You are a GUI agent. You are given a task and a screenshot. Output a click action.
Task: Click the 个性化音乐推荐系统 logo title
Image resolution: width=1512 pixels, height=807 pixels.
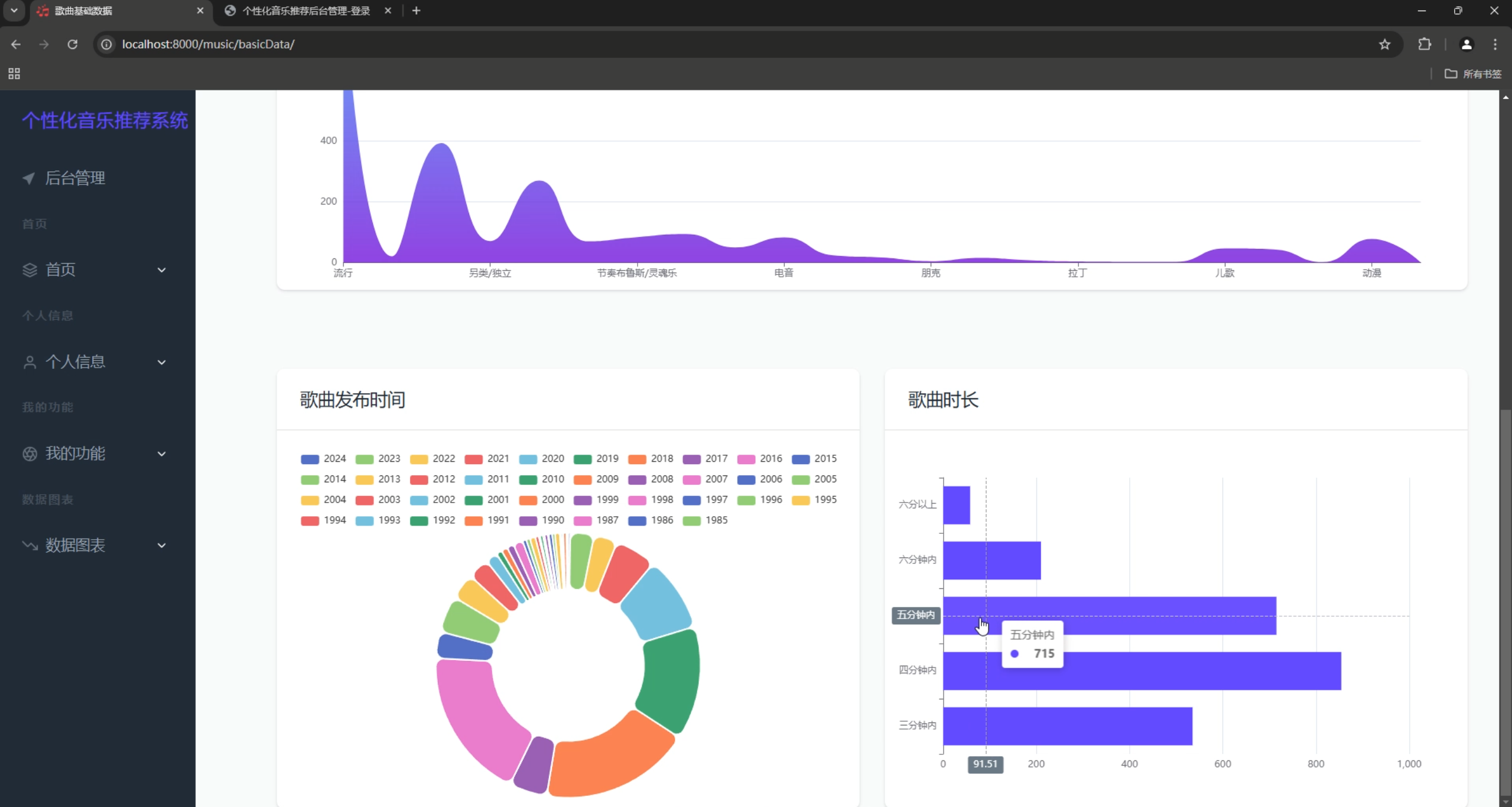pyautogui.click(x=105, y=121)
